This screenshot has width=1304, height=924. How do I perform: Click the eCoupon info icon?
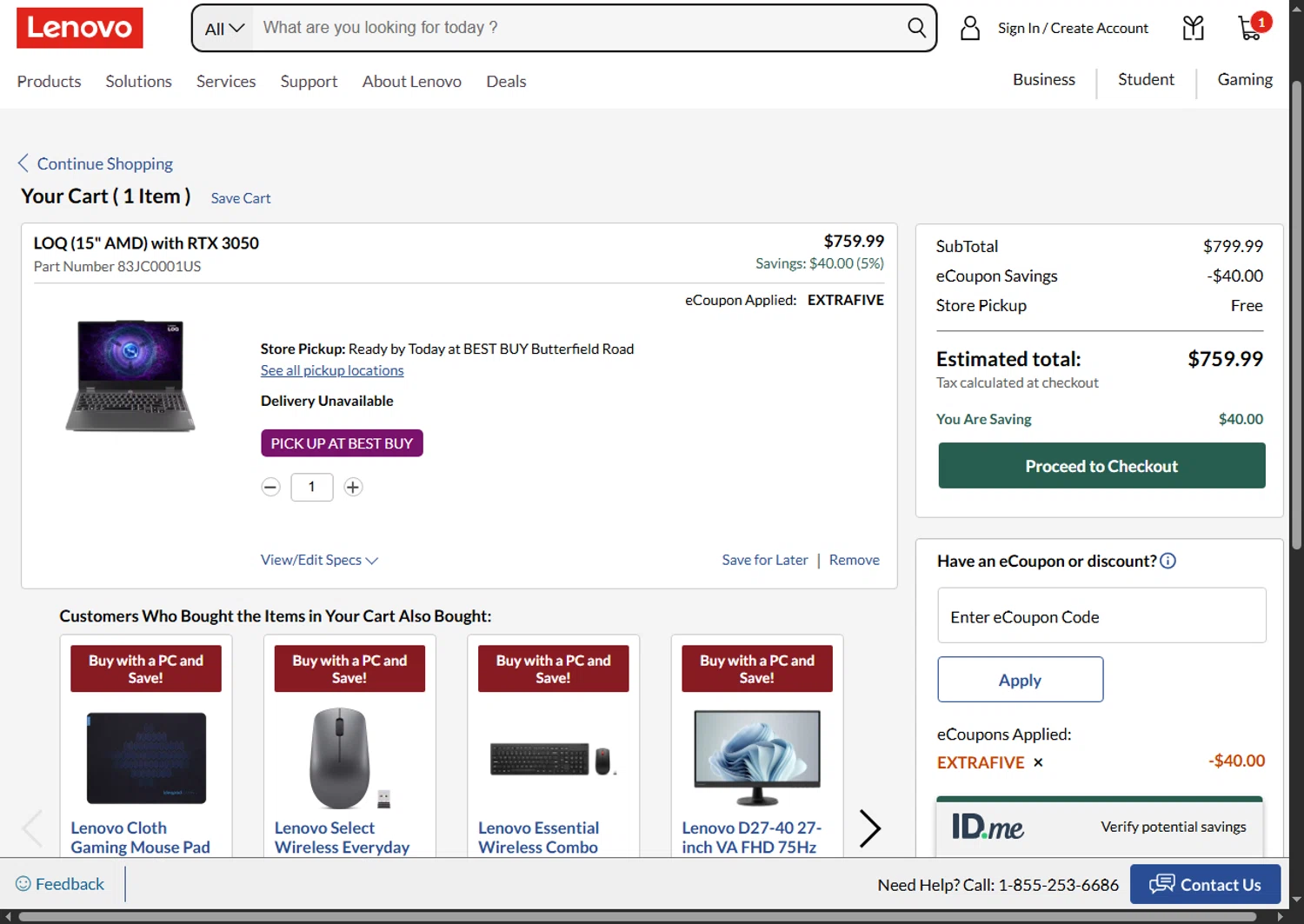[x=1168, y=561]
